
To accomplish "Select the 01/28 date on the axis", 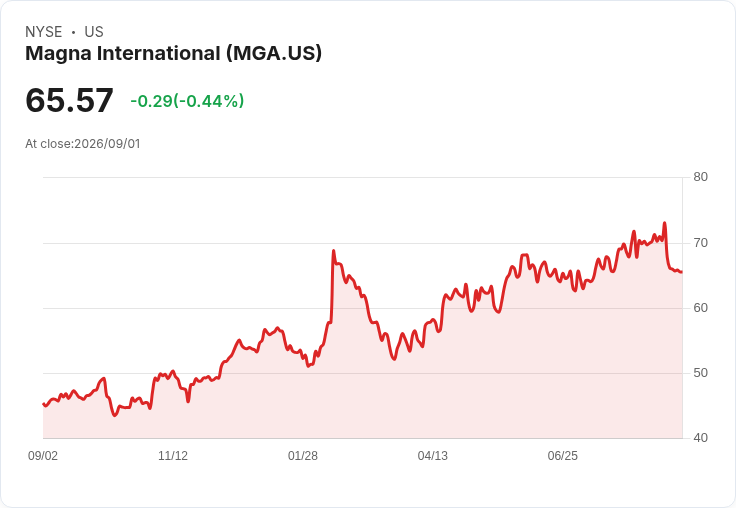I will pos(303,455).
